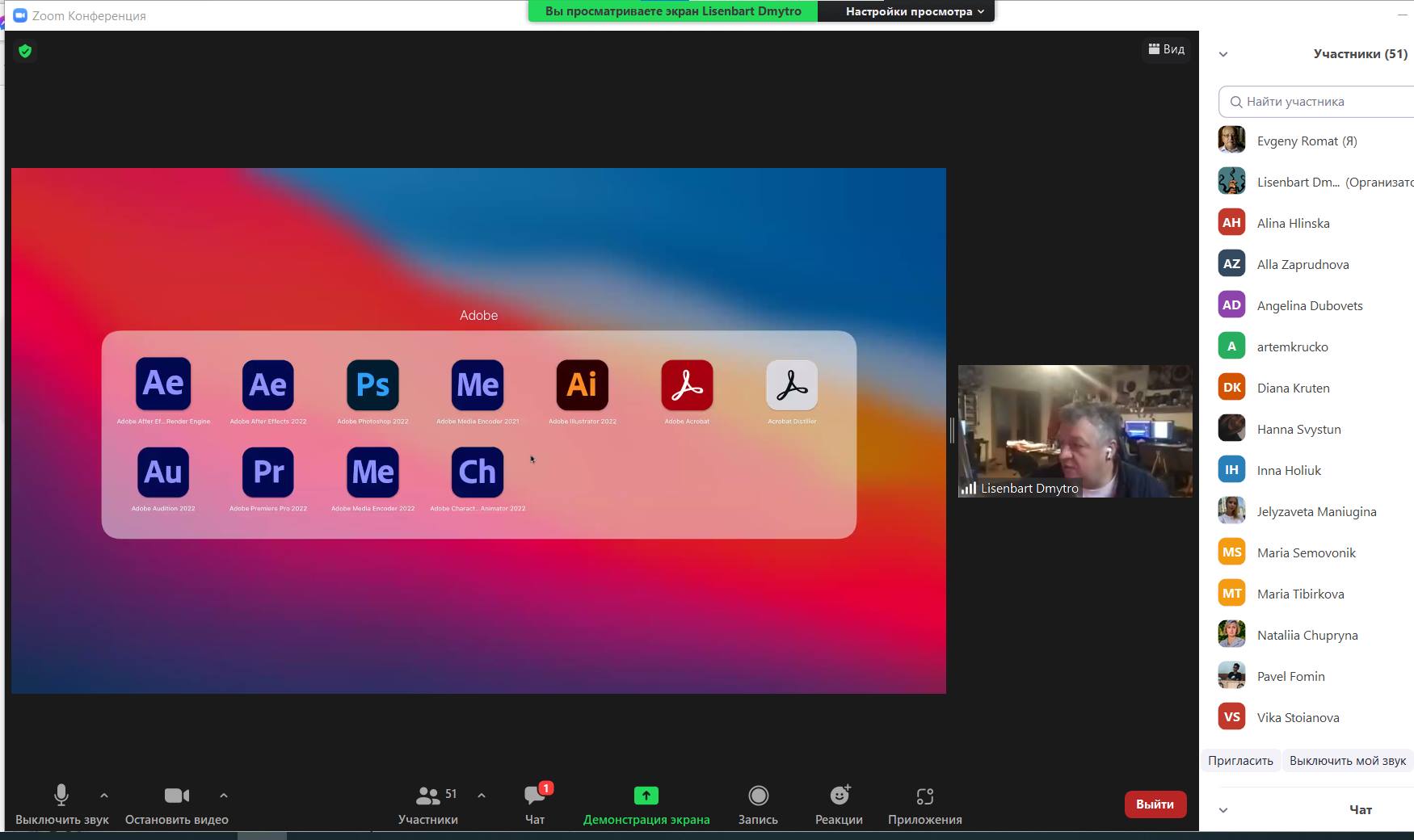Expand audio options arrow beside microphone
1414x840 pixels.
(104, 796)
